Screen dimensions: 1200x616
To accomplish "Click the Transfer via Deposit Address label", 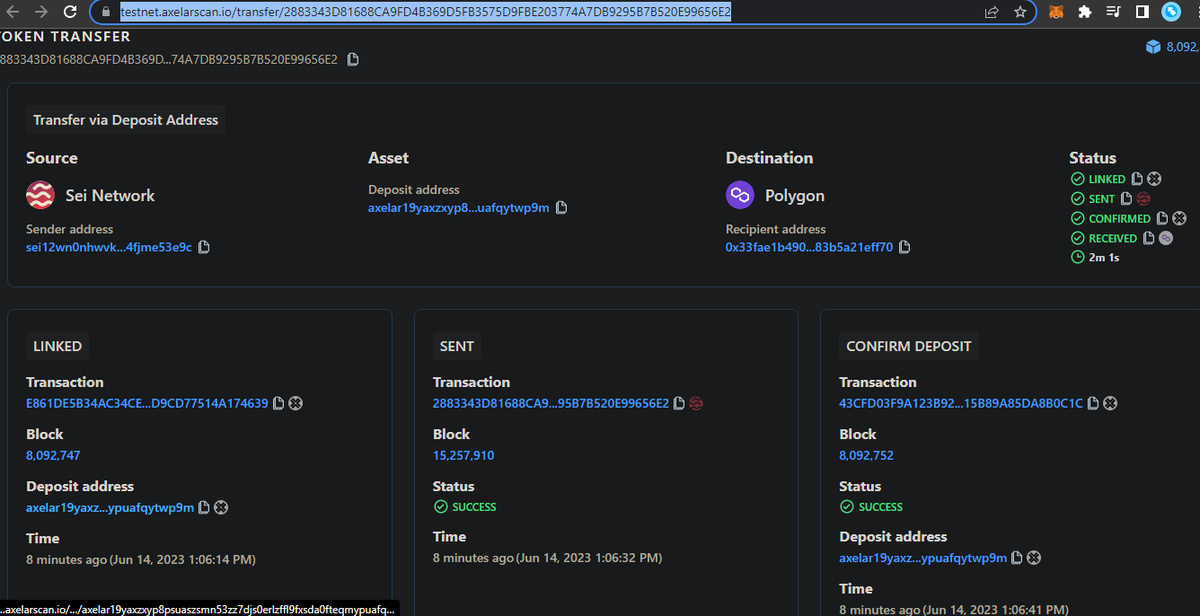I will click(x=126, y=120).
